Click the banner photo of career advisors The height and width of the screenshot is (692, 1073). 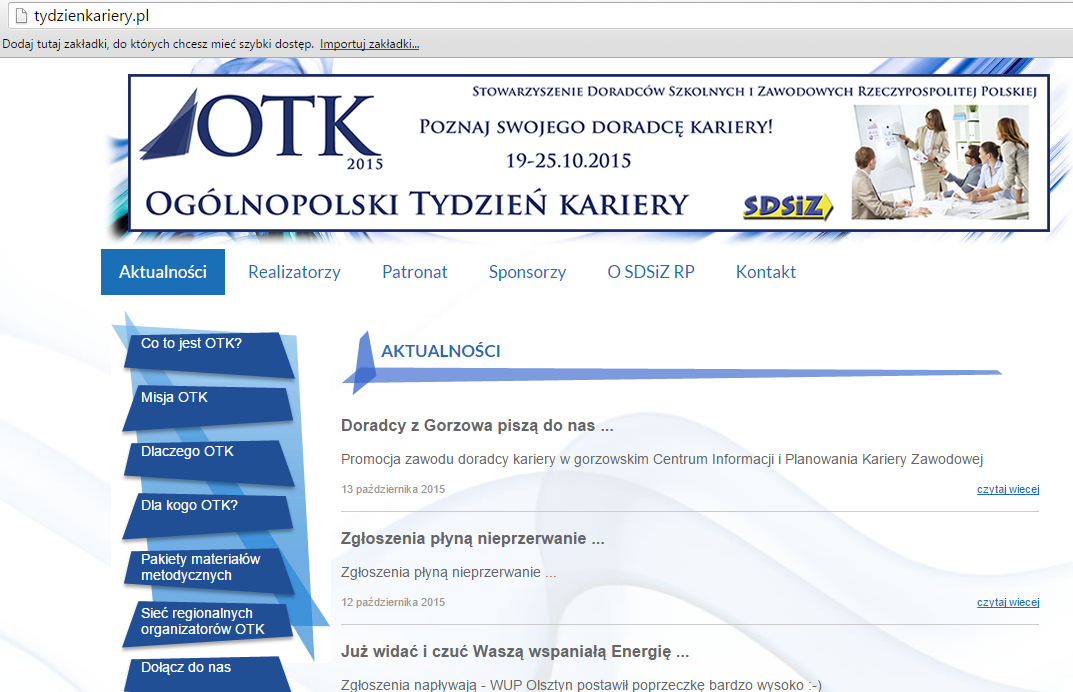point(940,163)
